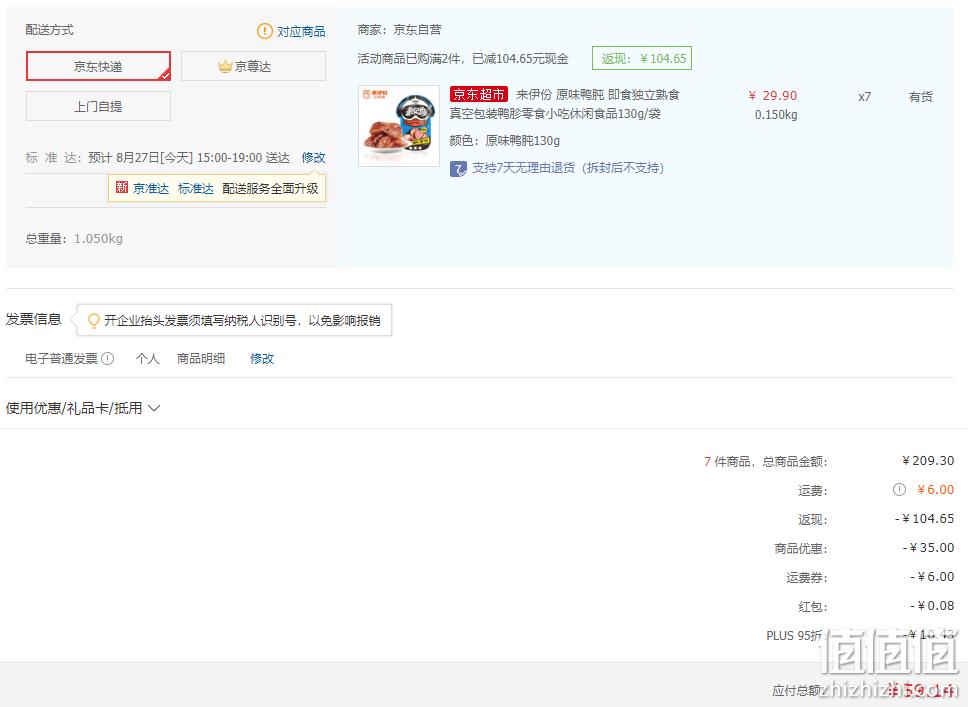Click the 活动商品已购满2件 promotion text

pos(463,59)
